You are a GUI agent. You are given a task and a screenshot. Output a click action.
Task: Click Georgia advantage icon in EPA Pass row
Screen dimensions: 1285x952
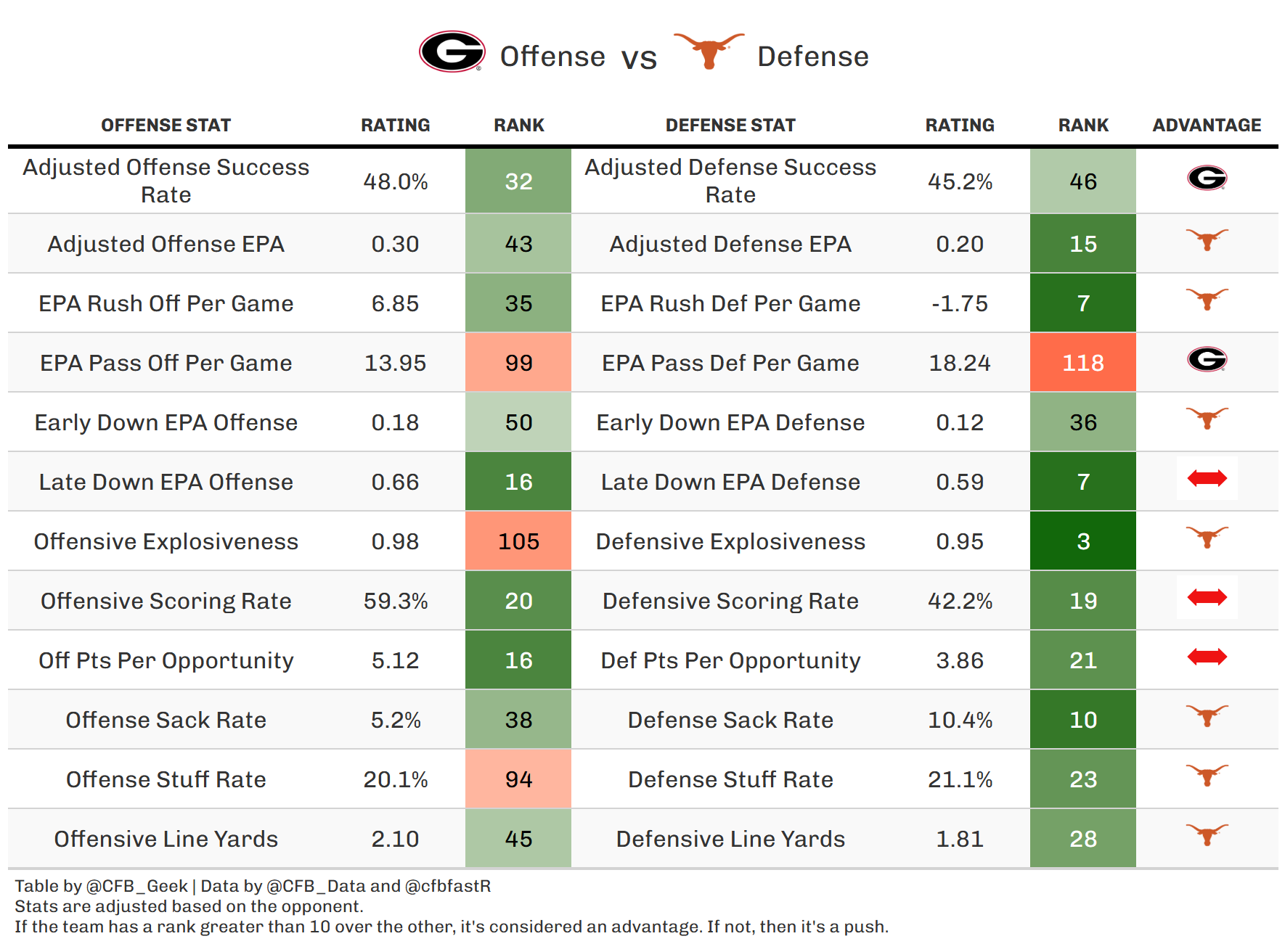pyautogui.click(x=1207, y=359)
